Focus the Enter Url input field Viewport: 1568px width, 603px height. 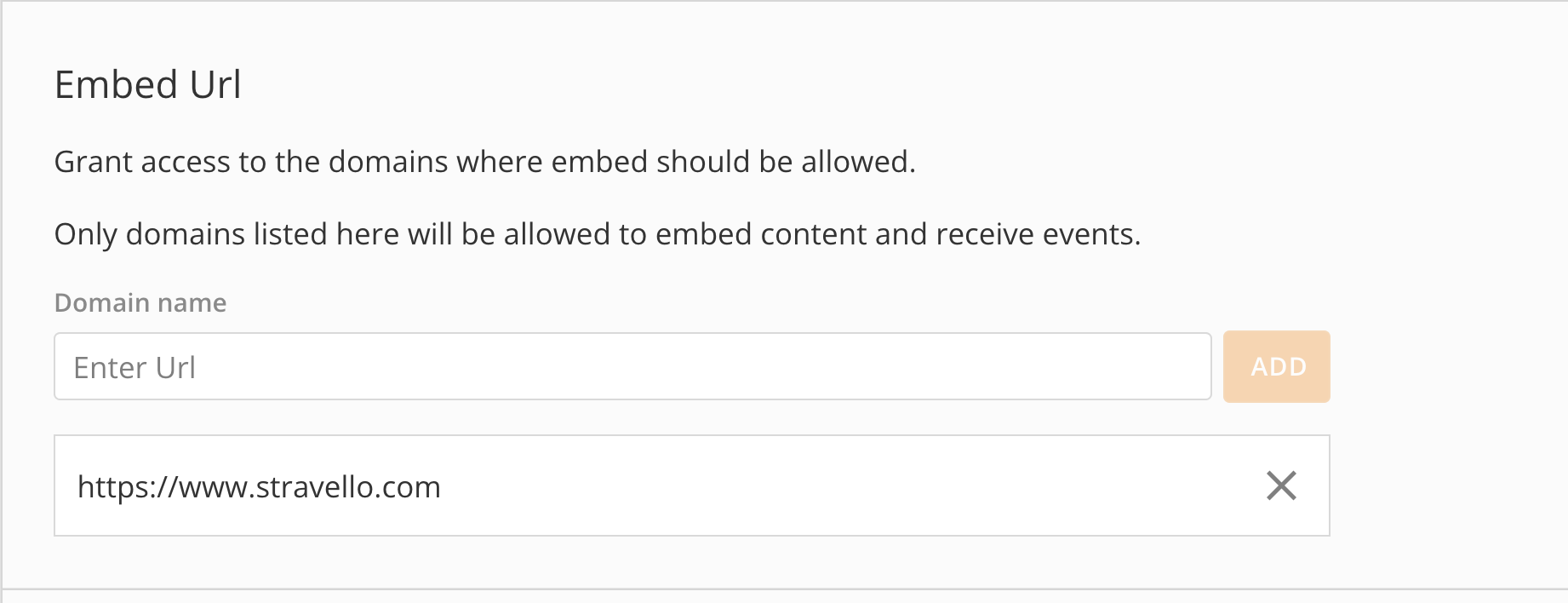632,366
